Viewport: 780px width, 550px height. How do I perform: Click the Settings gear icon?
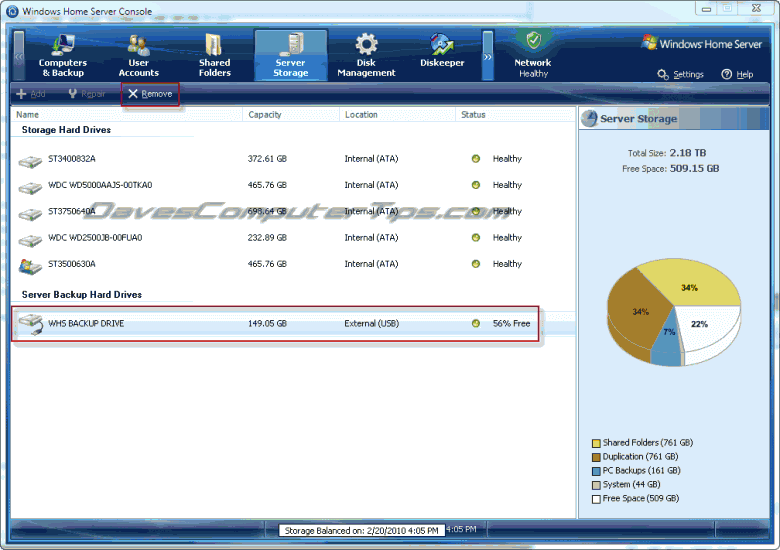(663, 75)
